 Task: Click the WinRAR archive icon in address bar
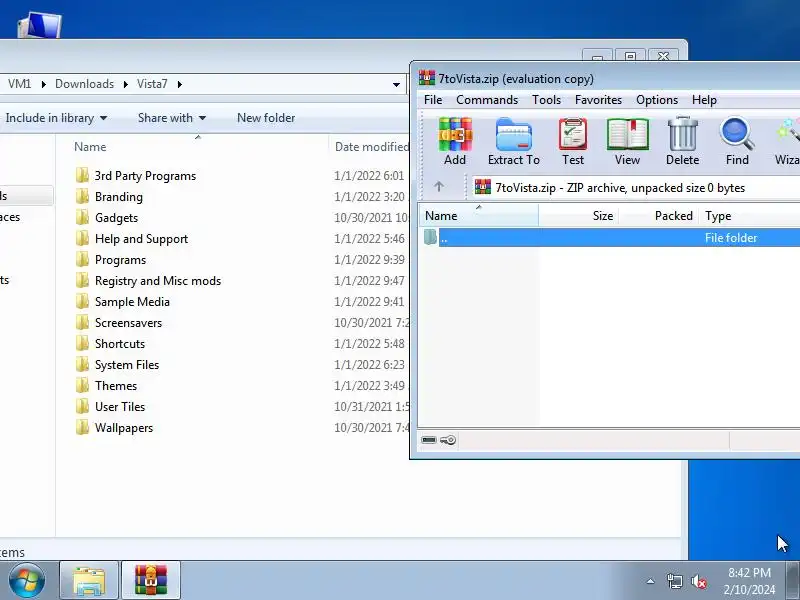[x=483, y=187]
